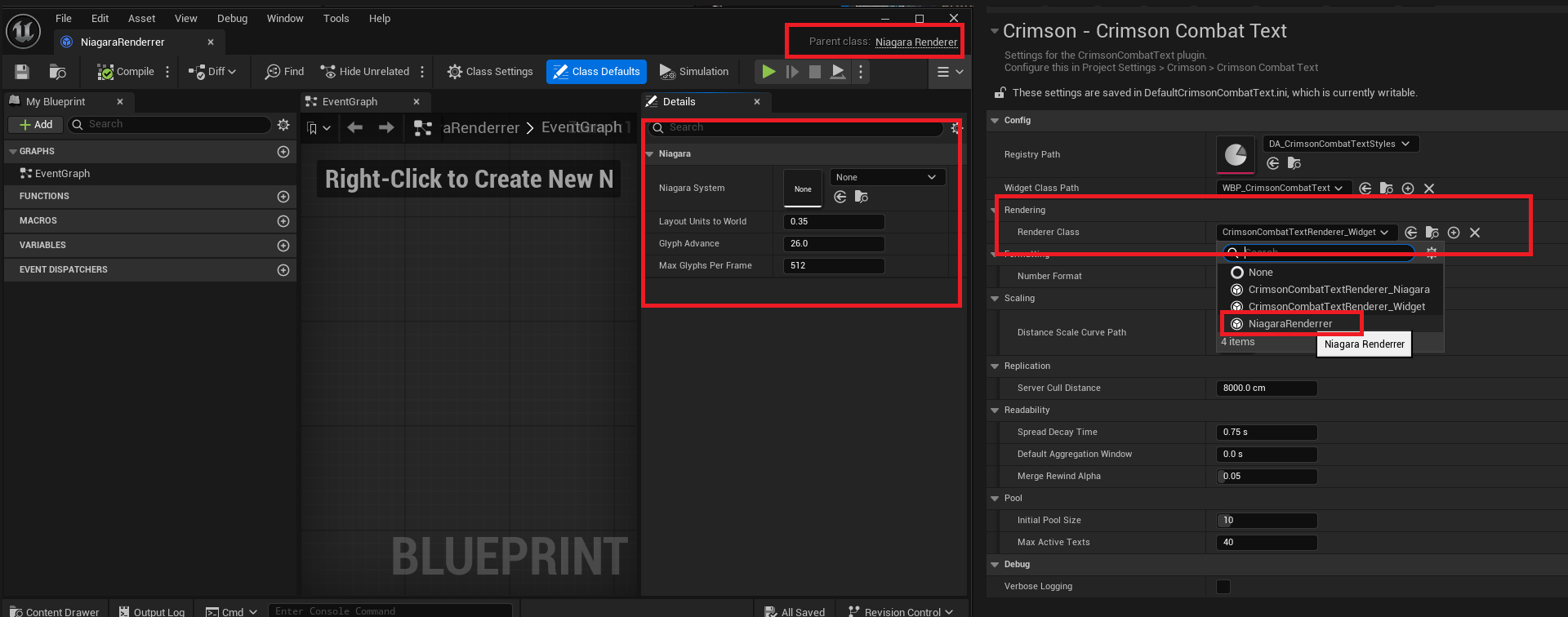Open Class Settings

pos(490,72)
